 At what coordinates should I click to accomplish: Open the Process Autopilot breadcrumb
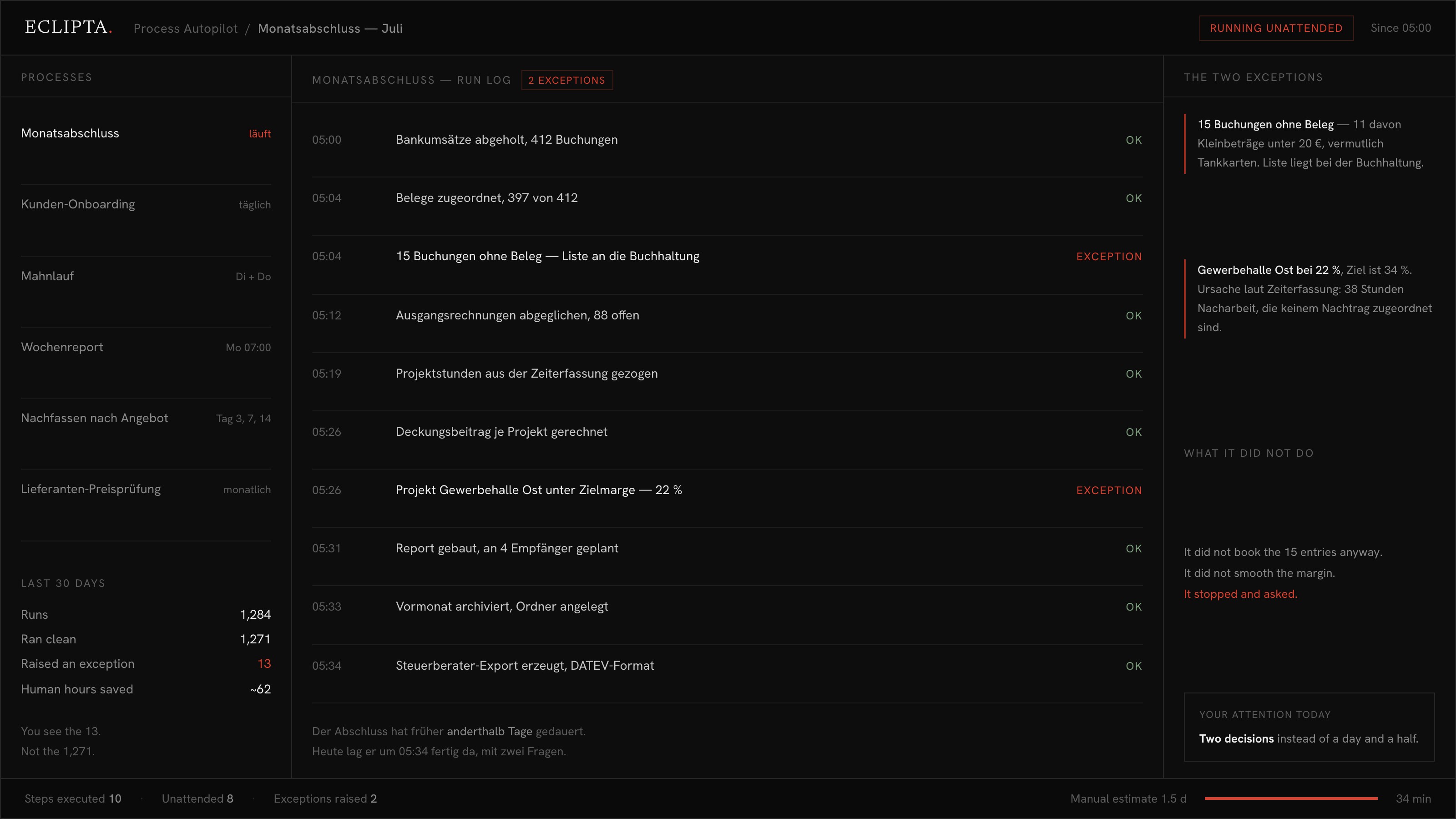(x=185, y=28)
